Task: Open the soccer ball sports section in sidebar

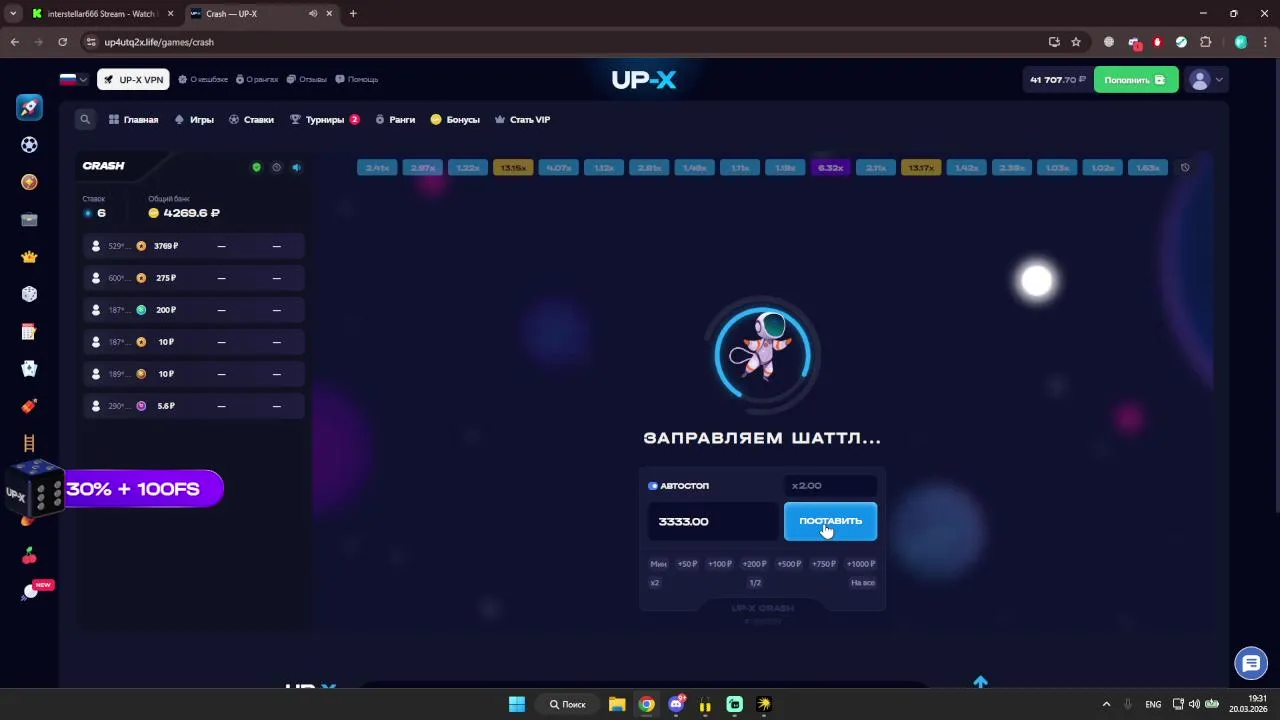Action: pyautogui.click(x=29, y=145)
